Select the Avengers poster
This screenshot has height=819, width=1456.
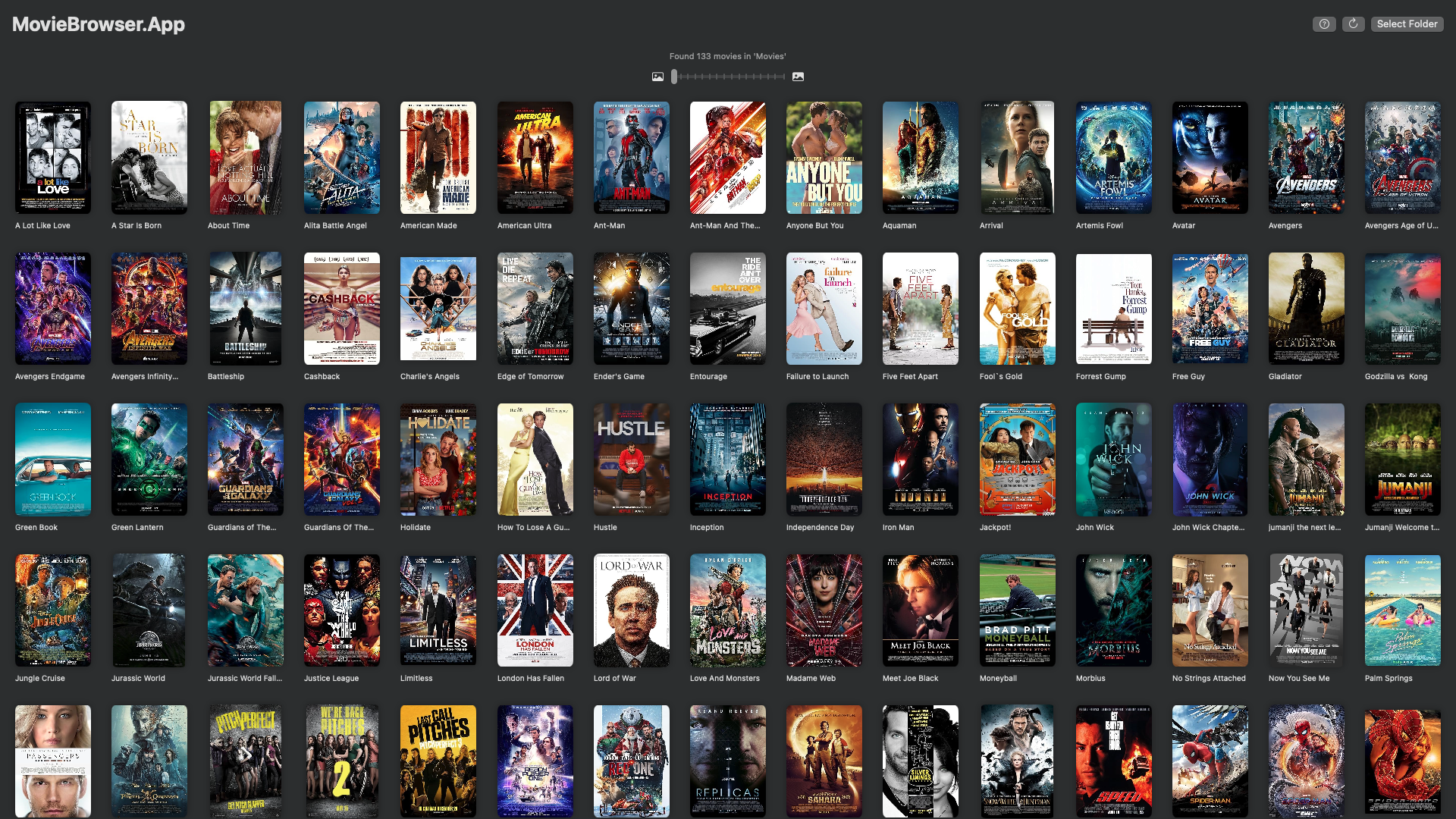pos(1307,158)
